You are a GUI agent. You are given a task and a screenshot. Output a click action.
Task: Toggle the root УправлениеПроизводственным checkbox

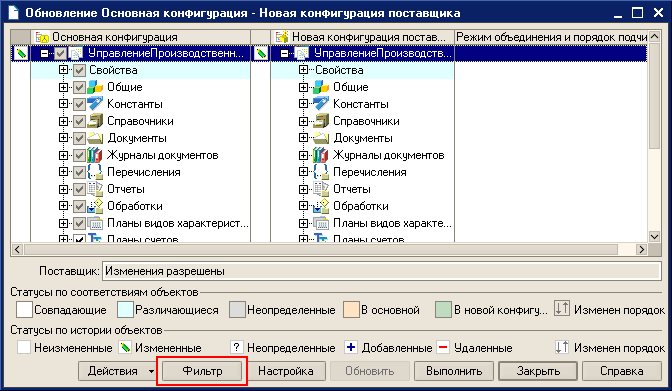point(60,54)
